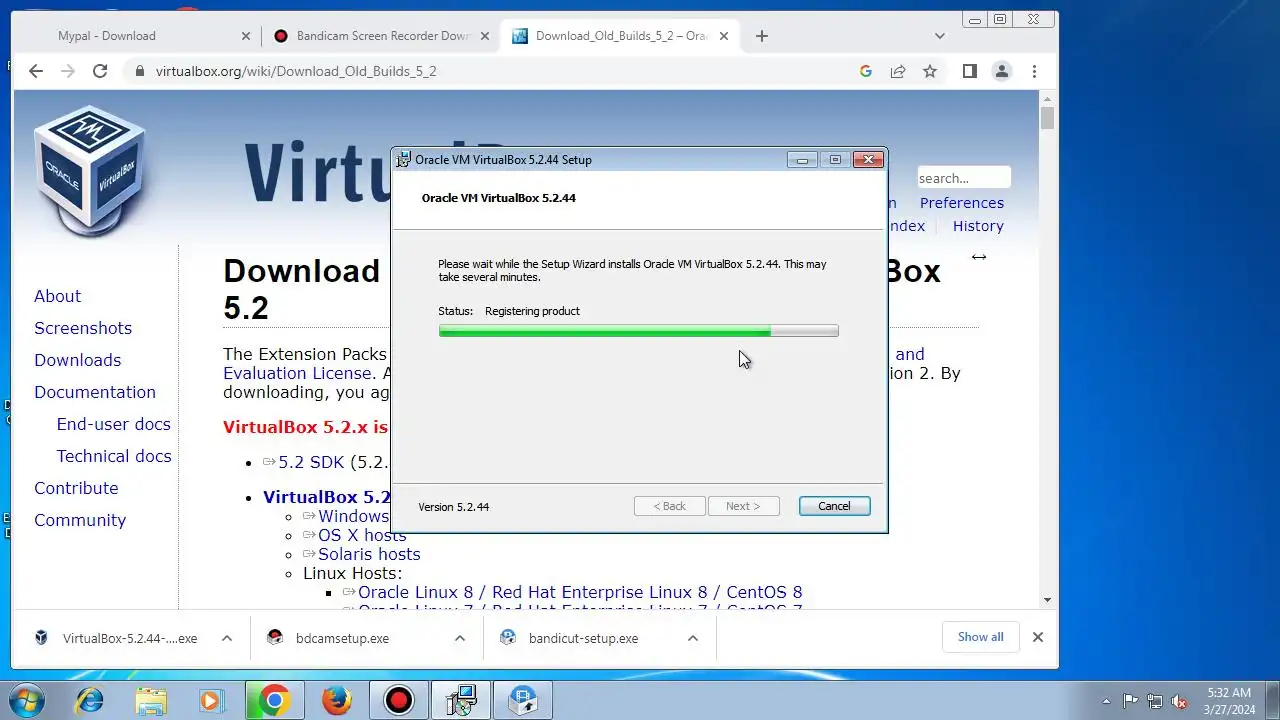This screenshot has width=1280, height=720.
Task: Expand bdcamsetup.exe download options arrow
Action: (x=460, y=638)
